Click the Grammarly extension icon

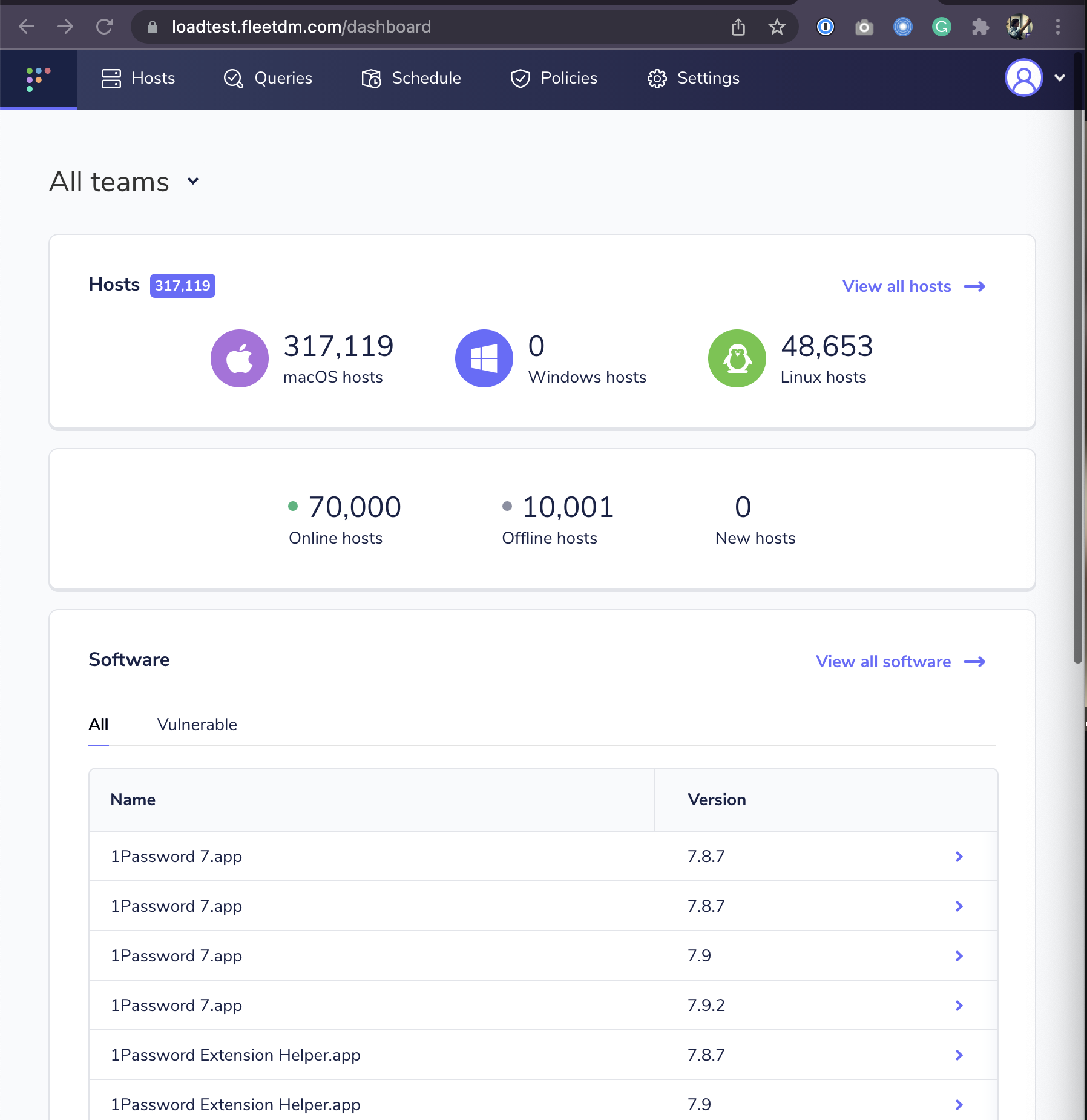(x=942, y=27)
